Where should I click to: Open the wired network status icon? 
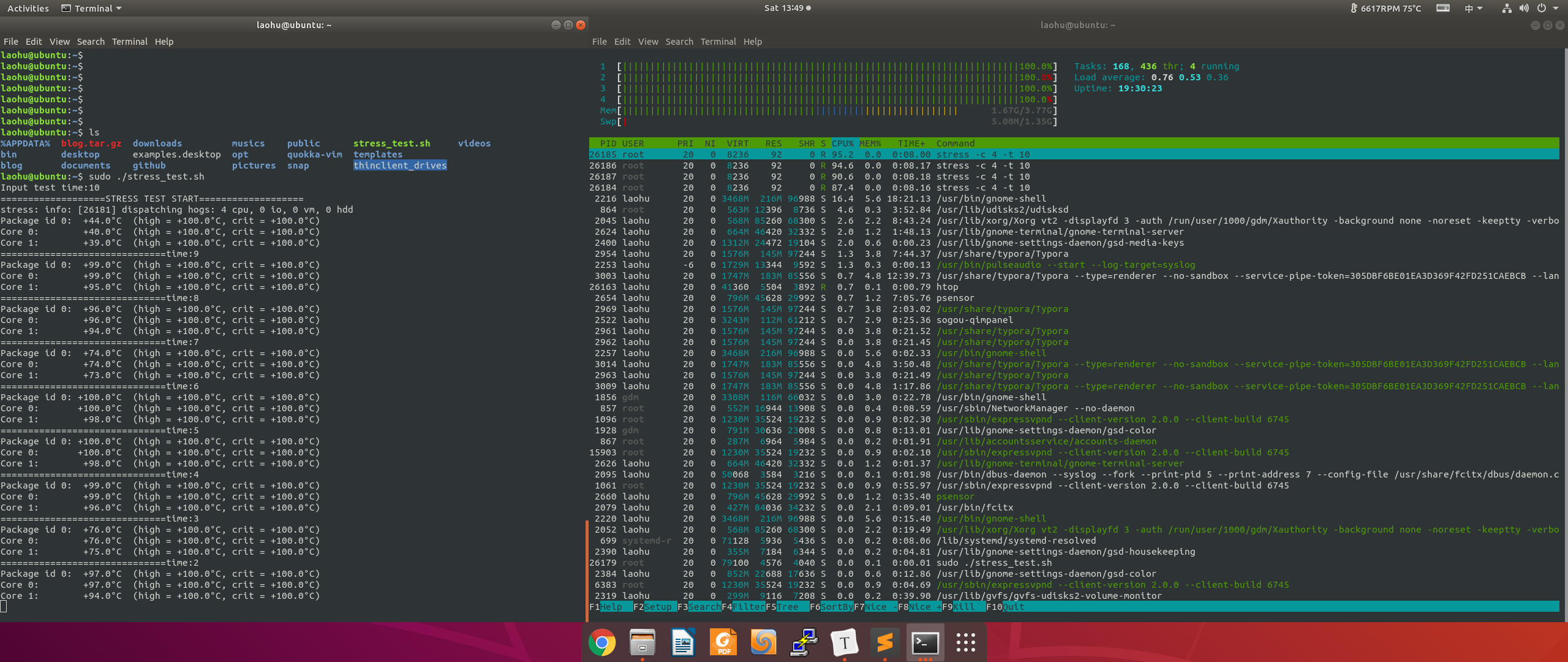tap(1507, 8)
